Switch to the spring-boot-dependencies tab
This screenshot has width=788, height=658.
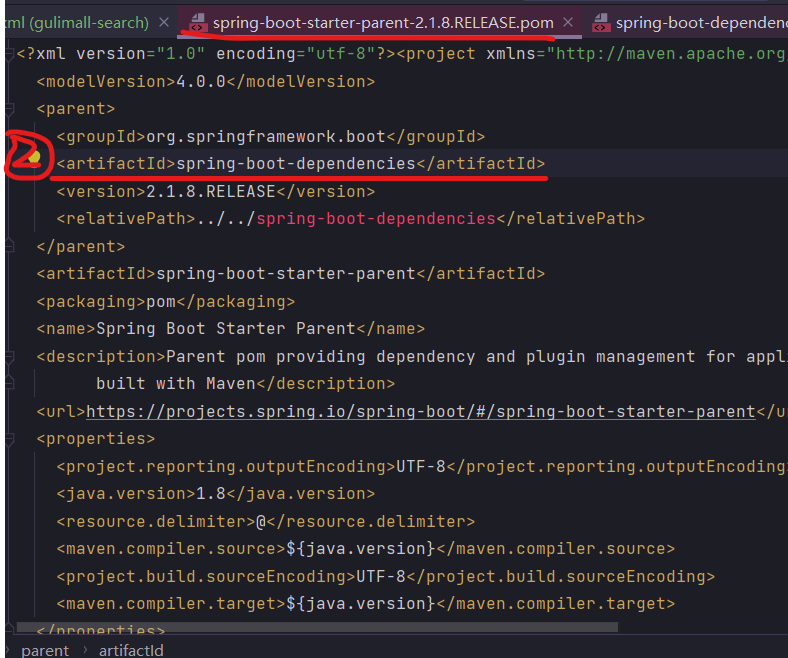(x=701, y=23)
